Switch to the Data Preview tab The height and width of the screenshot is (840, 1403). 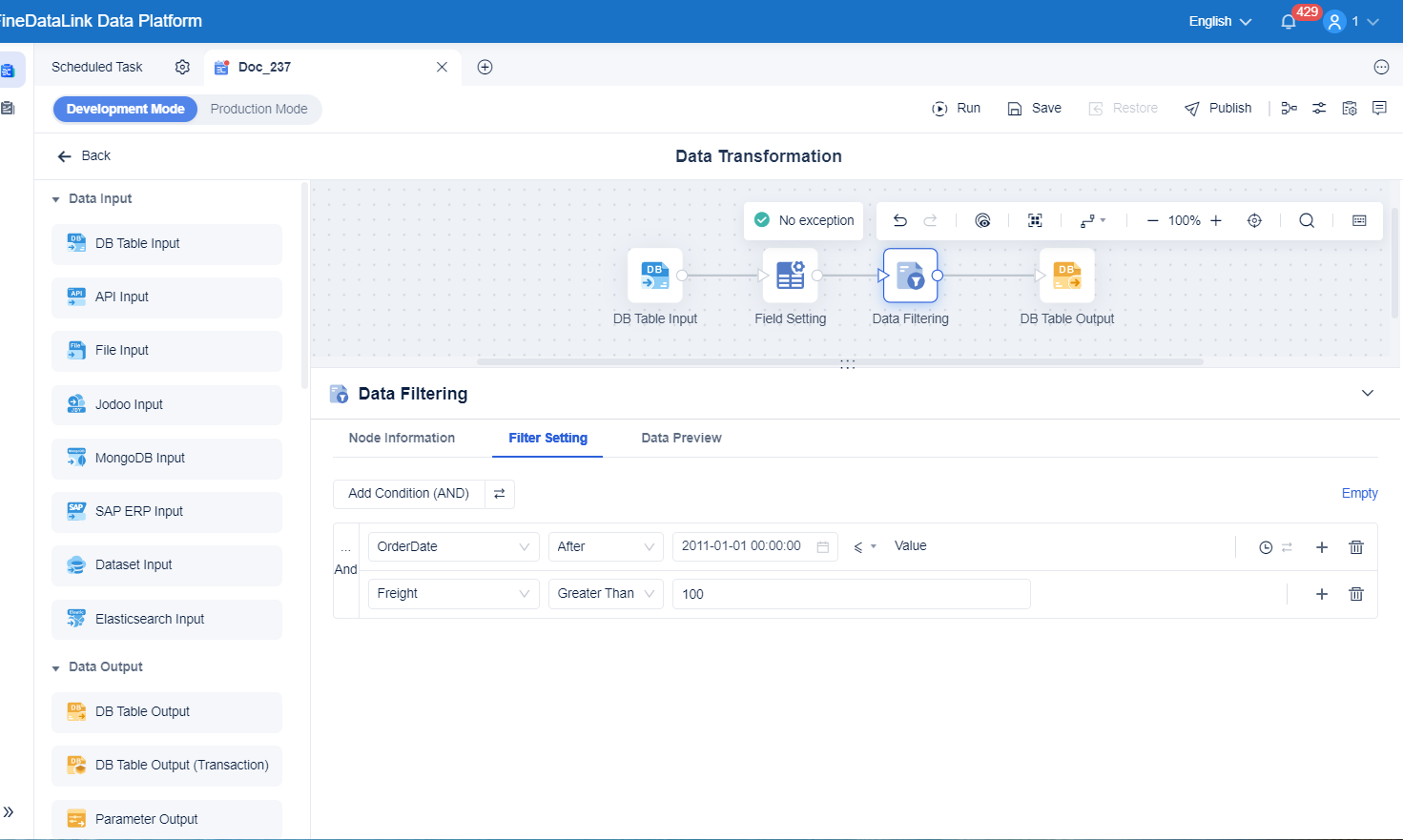tap(681, 438)
